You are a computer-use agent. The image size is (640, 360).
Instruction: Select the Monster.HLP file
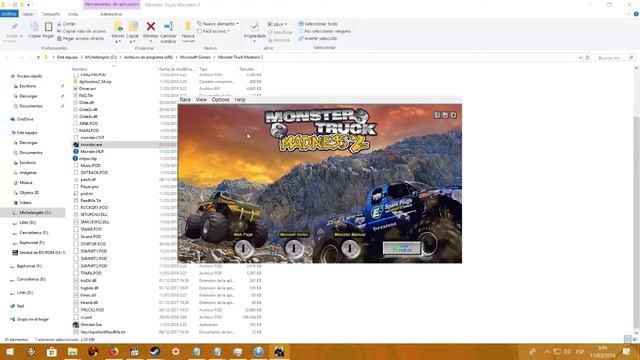[x=92, y=151]
